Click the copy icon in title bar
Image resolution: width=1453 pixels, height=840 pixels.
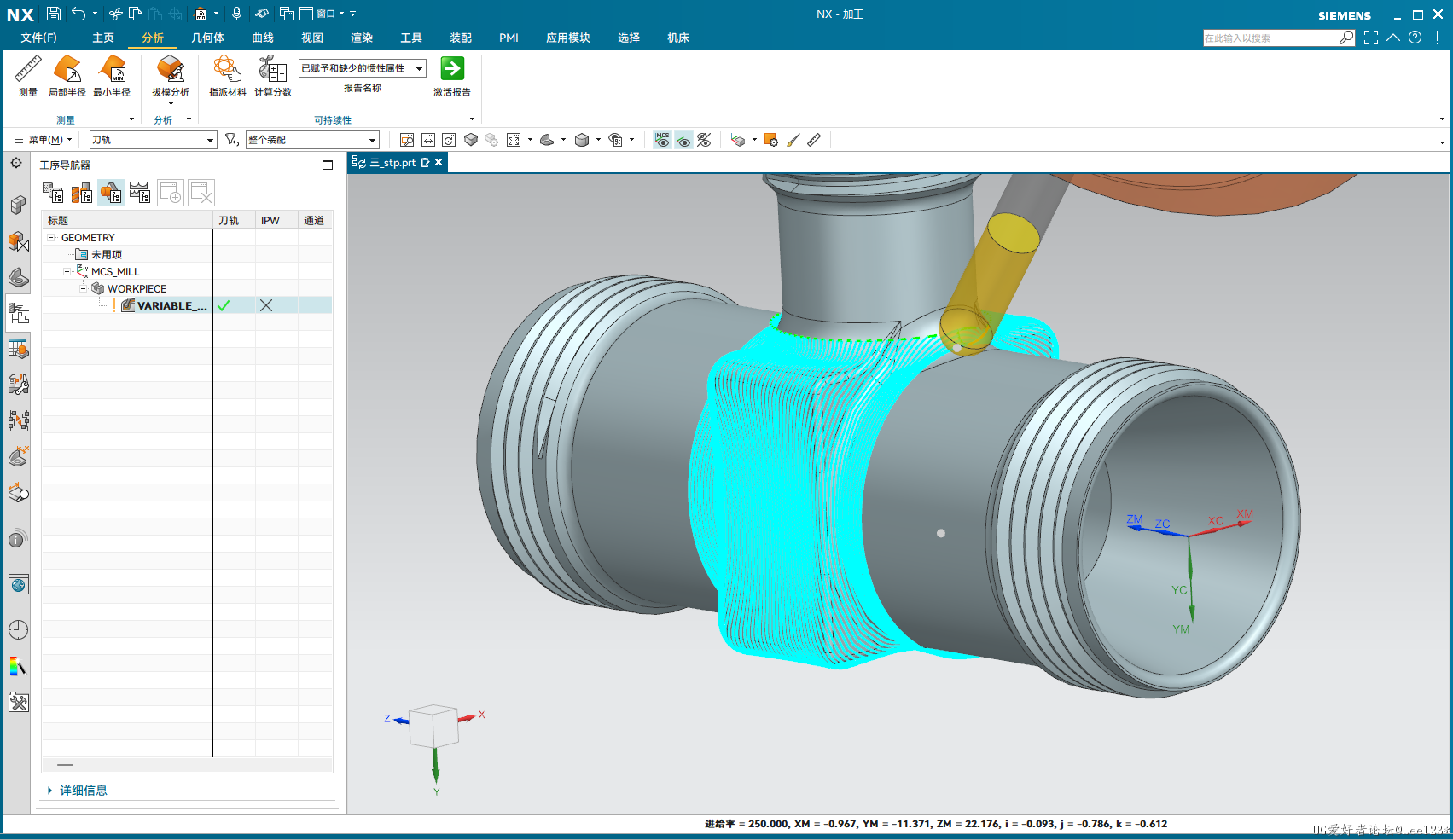(136, 14)
